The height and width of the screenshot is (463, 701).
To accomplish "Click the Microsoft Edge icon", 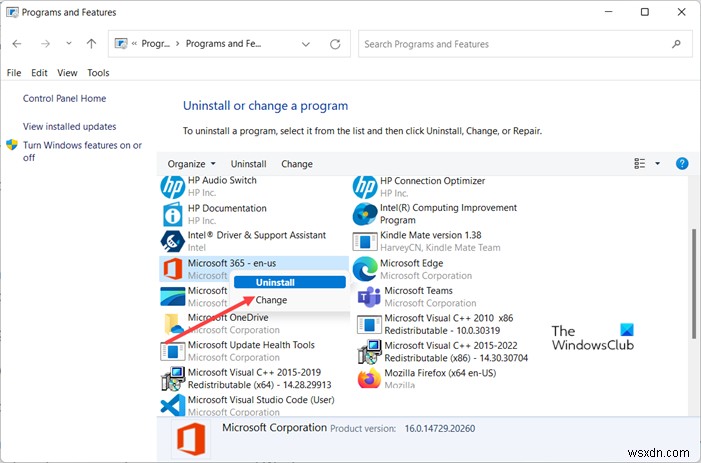I will click(x=365, y=269).
